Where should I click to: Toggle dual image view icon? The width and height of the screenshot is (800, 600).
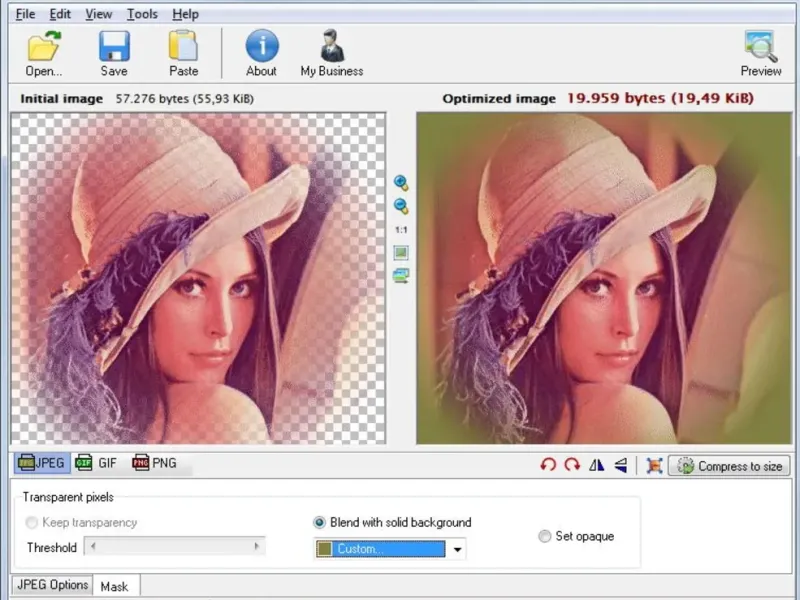click(401, 276)
